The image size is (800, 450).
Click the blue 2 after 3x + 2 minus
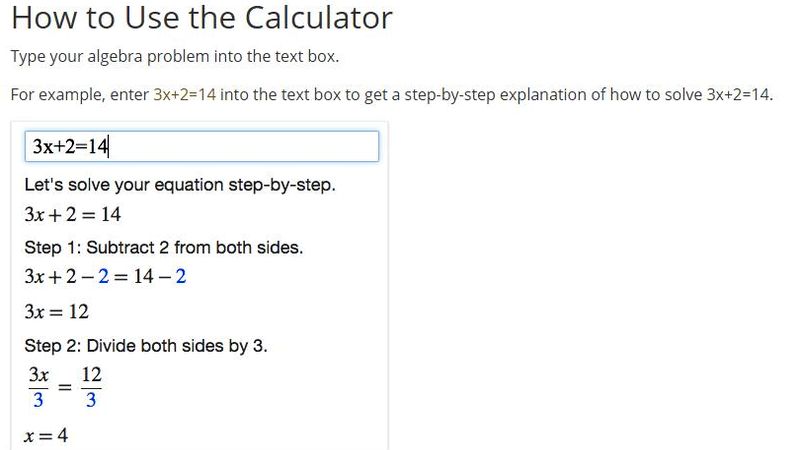[103, 277]
